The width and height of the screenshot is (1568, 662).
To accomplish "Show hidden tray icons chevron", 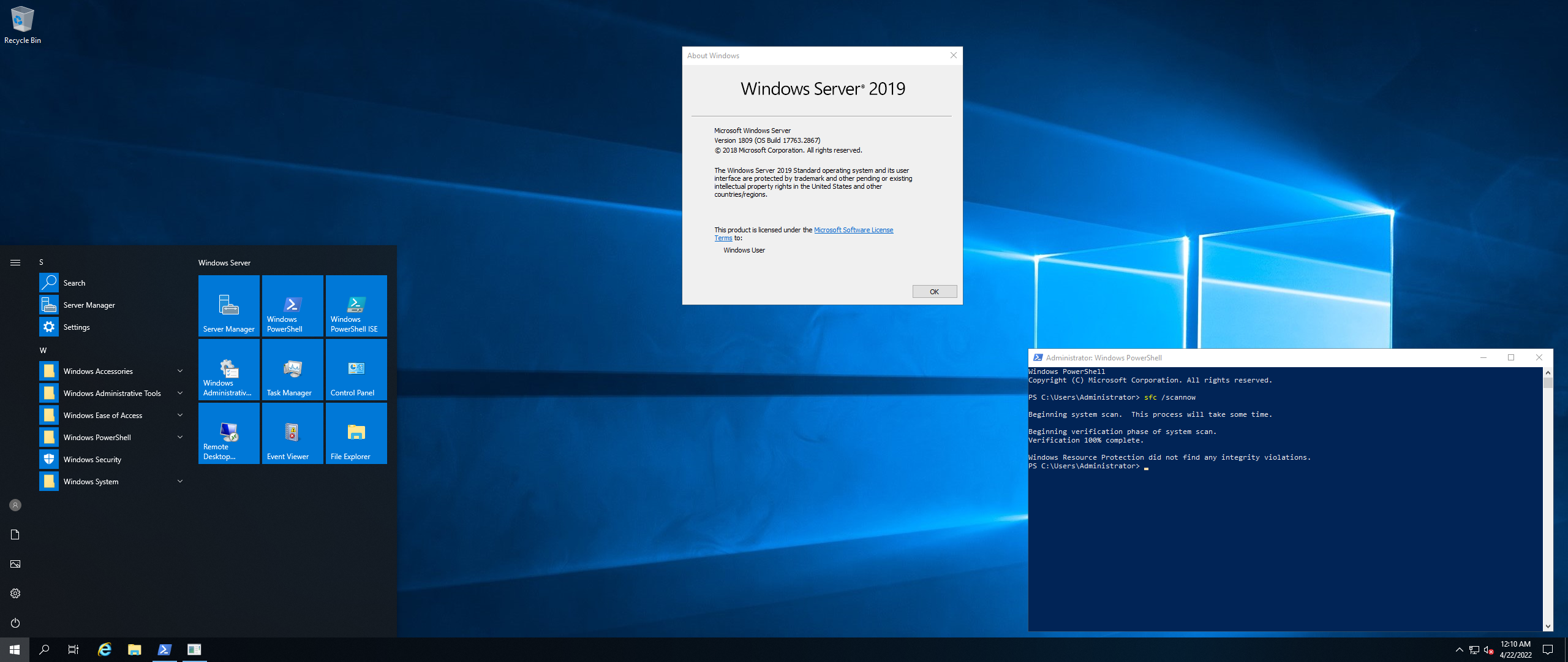I will pos(1460,650).
